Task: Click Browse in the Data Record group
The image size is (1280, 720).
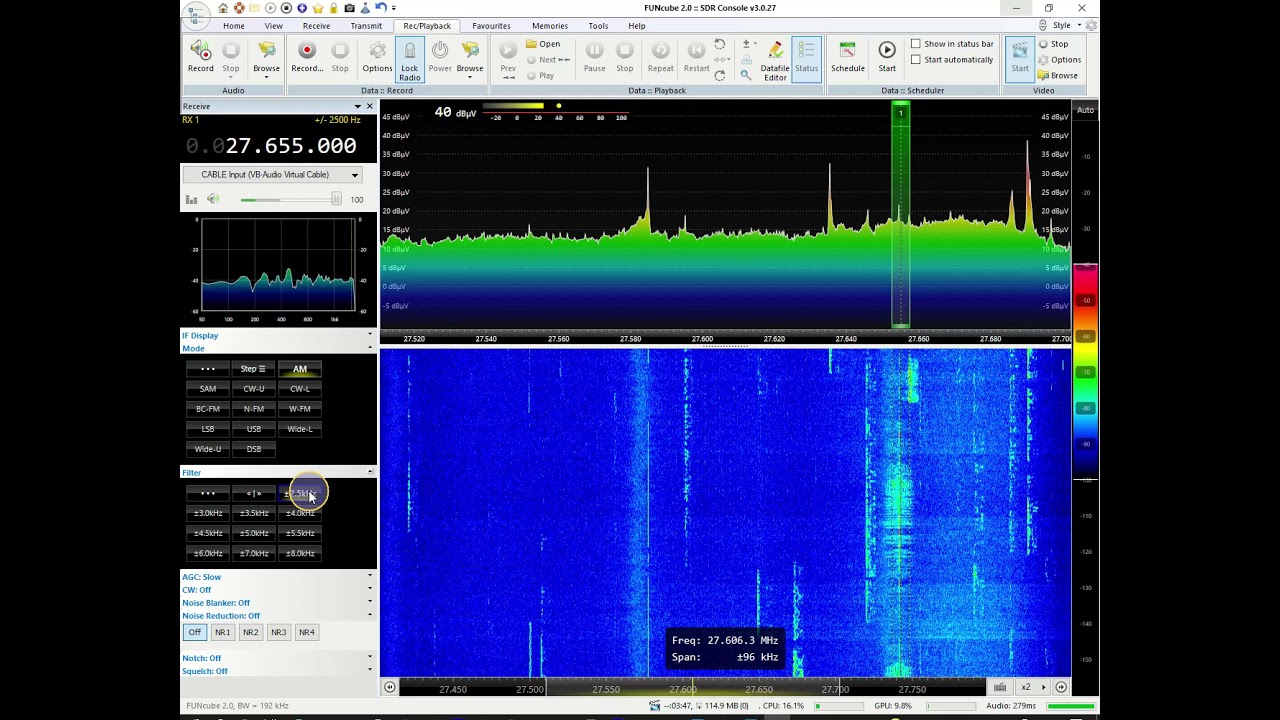Action: click(470, 57)
